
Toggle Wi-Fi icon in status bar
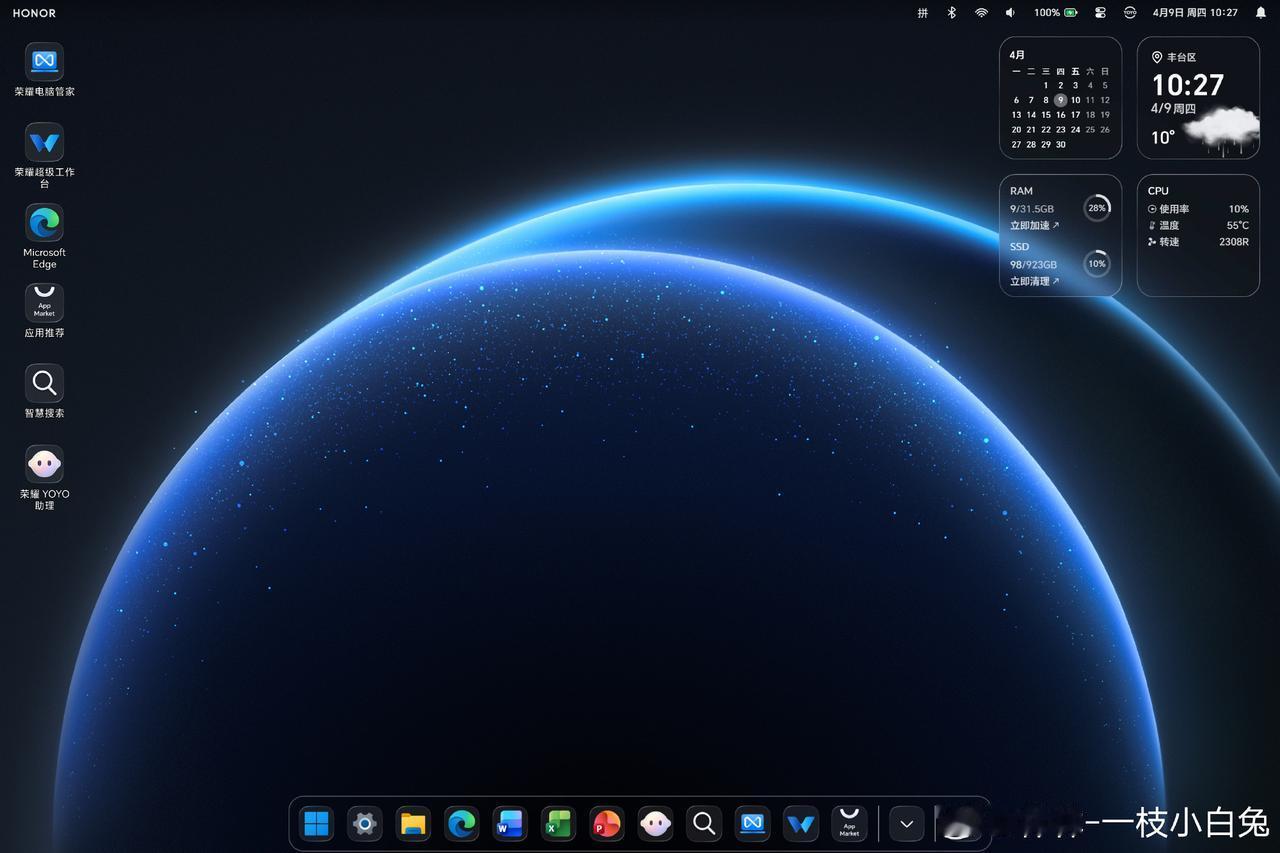pos(981,13)
